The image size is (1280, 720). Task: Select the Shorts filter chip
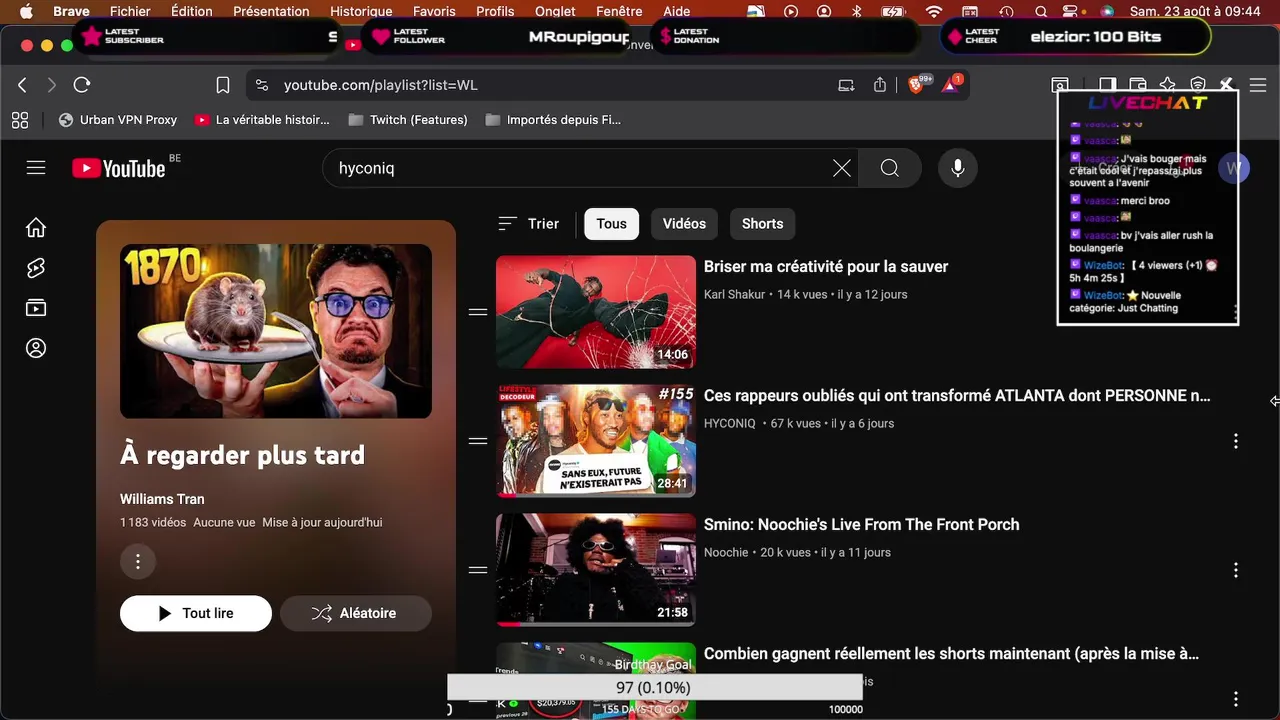(762, 224)
